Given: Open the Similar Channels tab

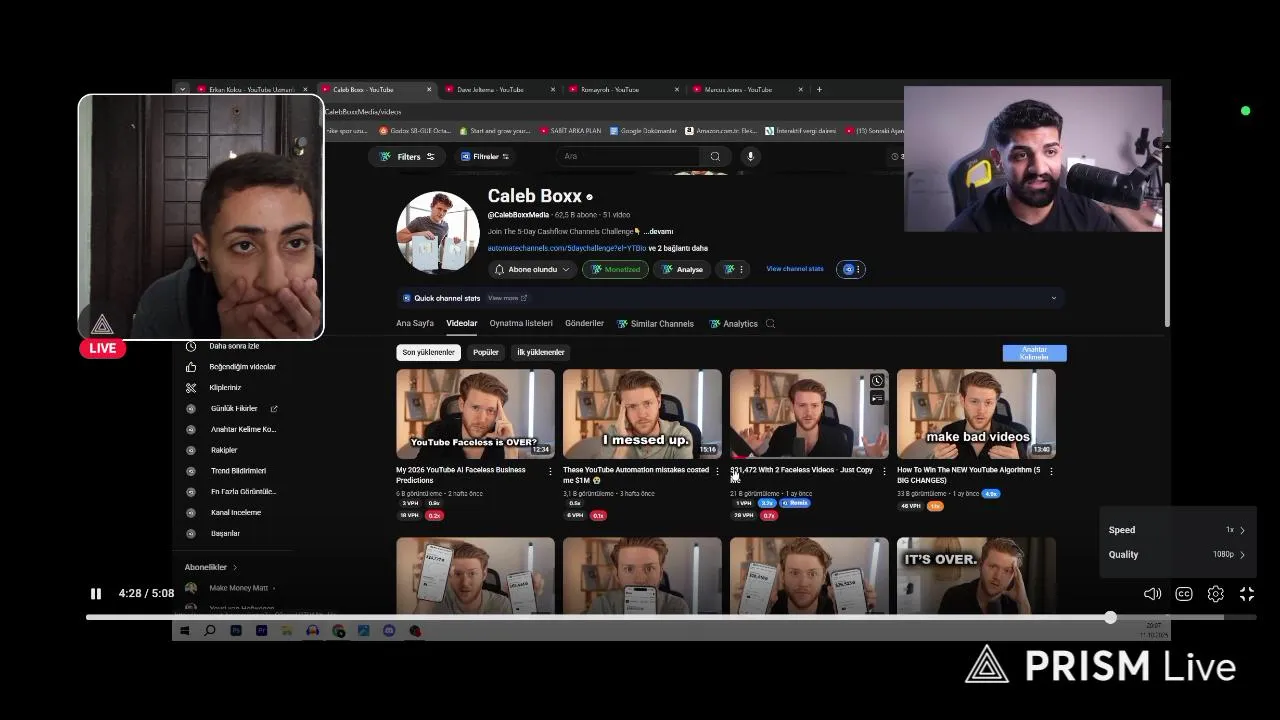Looking at the screenshot, I should pyautogui.click(x=655, y=324).
